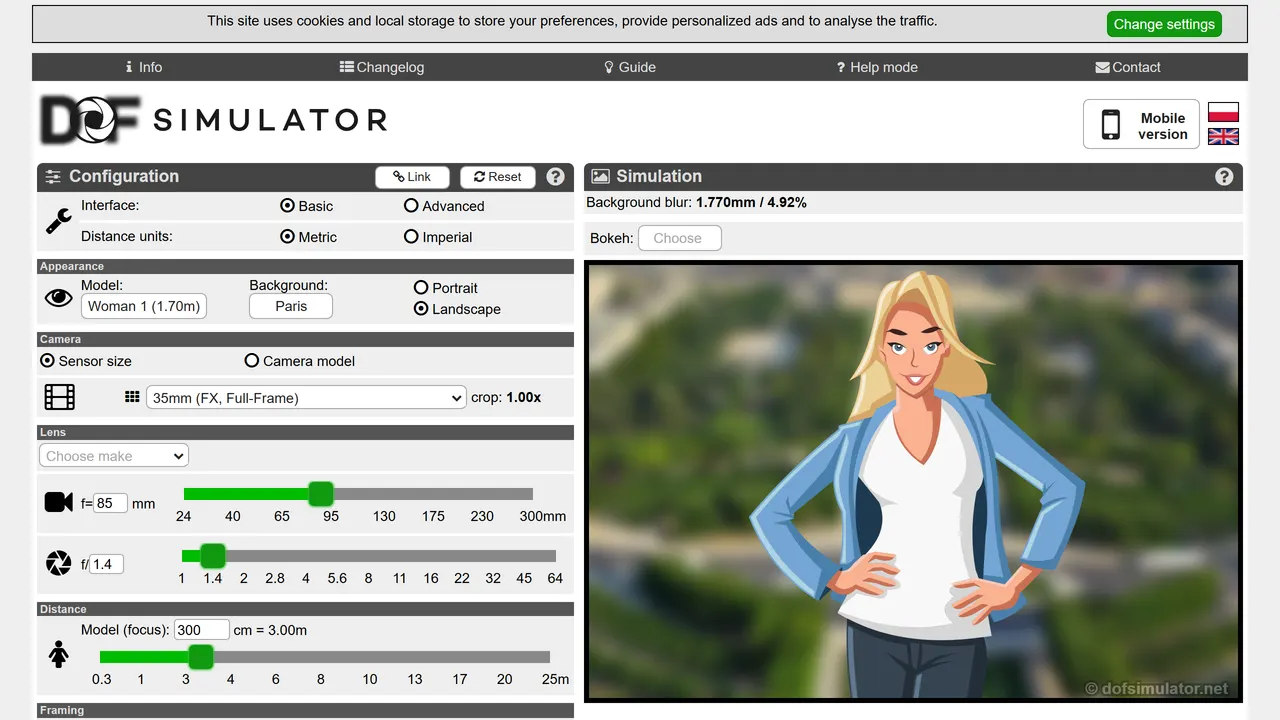Click the Background blur value text
Viewport: 1280px width, 720px height.
click(751, 202)
